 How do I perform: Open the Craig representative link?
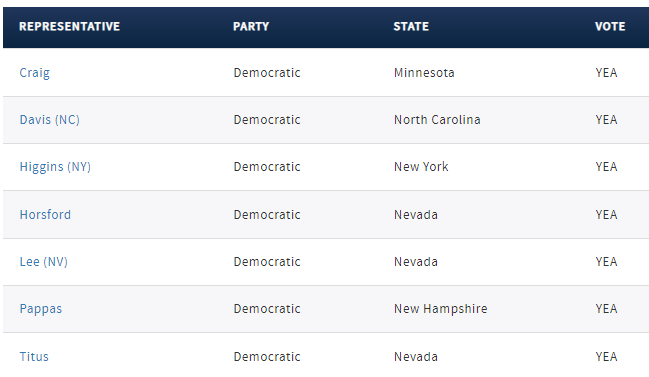click(x=34, y=73)
